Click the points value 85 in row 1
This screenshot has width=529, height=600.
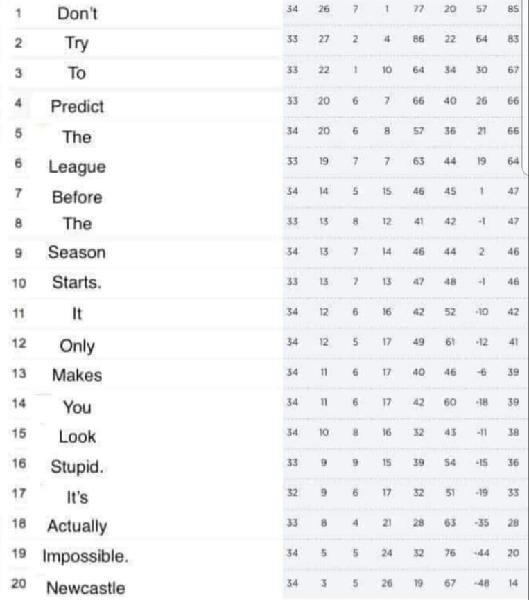coord(513,9)
